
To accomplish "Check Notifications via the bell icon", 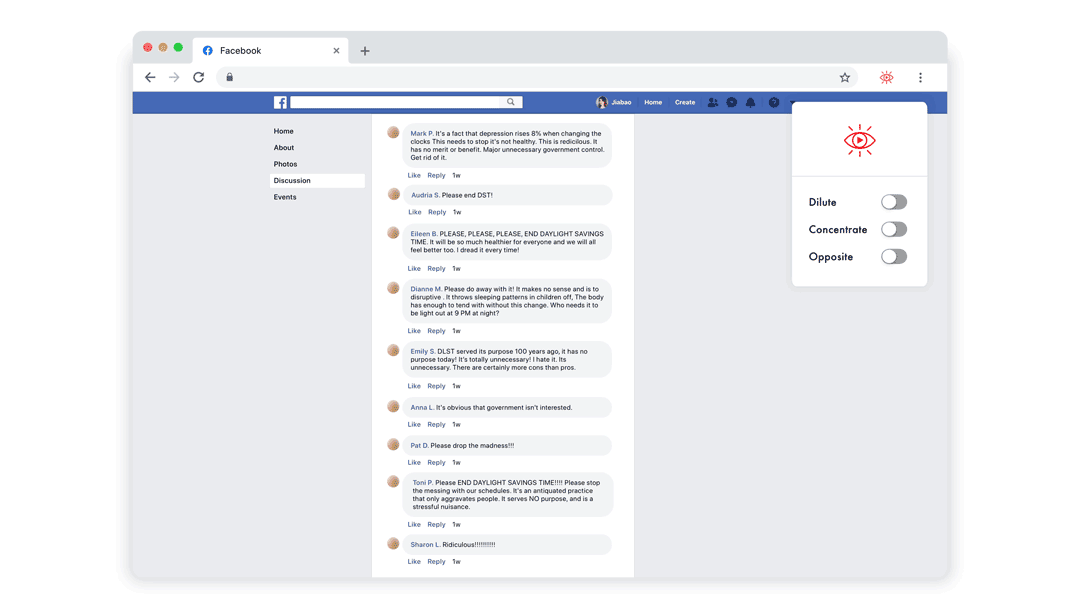I will coord(750,102).
